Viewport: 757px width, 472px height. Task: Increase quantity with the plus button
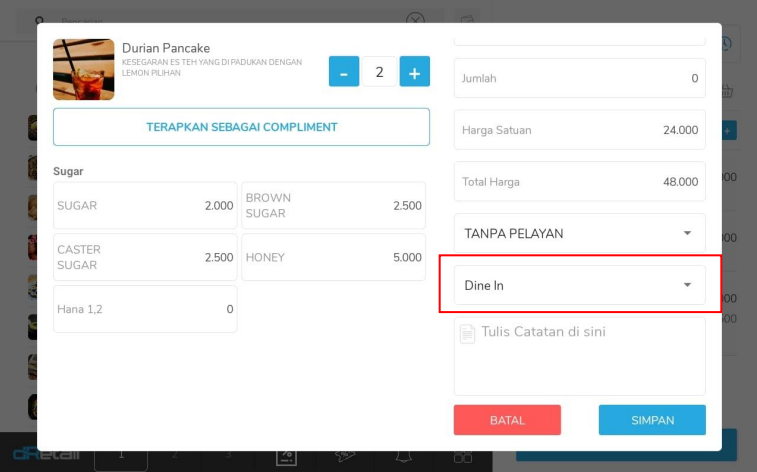pyautogui.click(x=414, y=72)
